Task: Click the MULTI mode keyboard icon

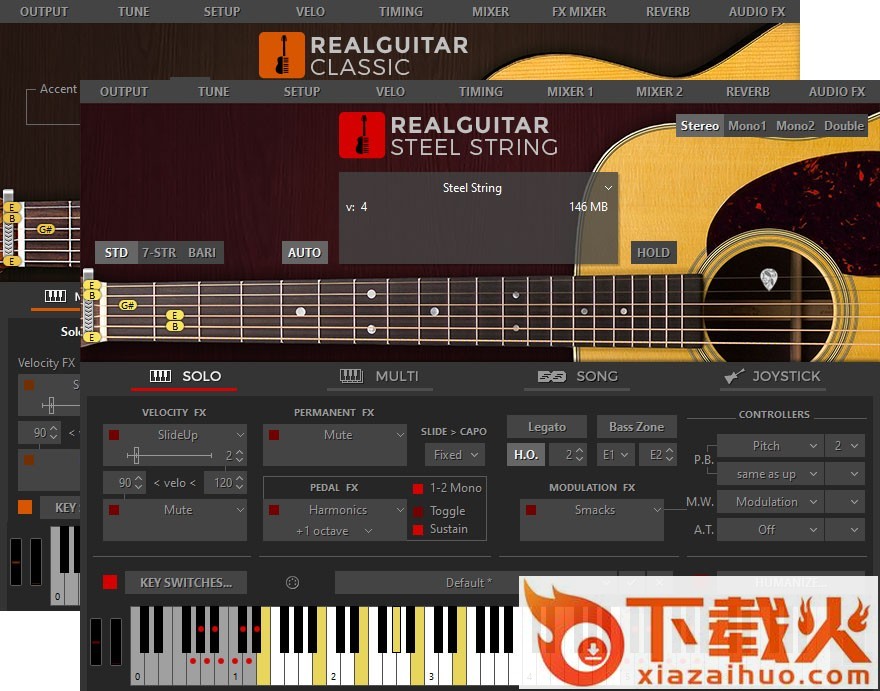Action: 351,376
